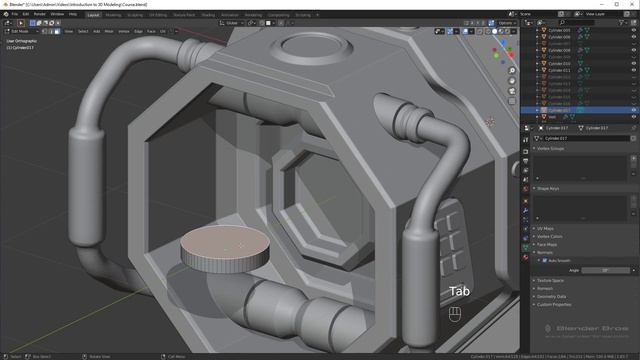This screenshot has width=640, height=360.
Task: Enable edge select mode
Action: tap(51, 31)
